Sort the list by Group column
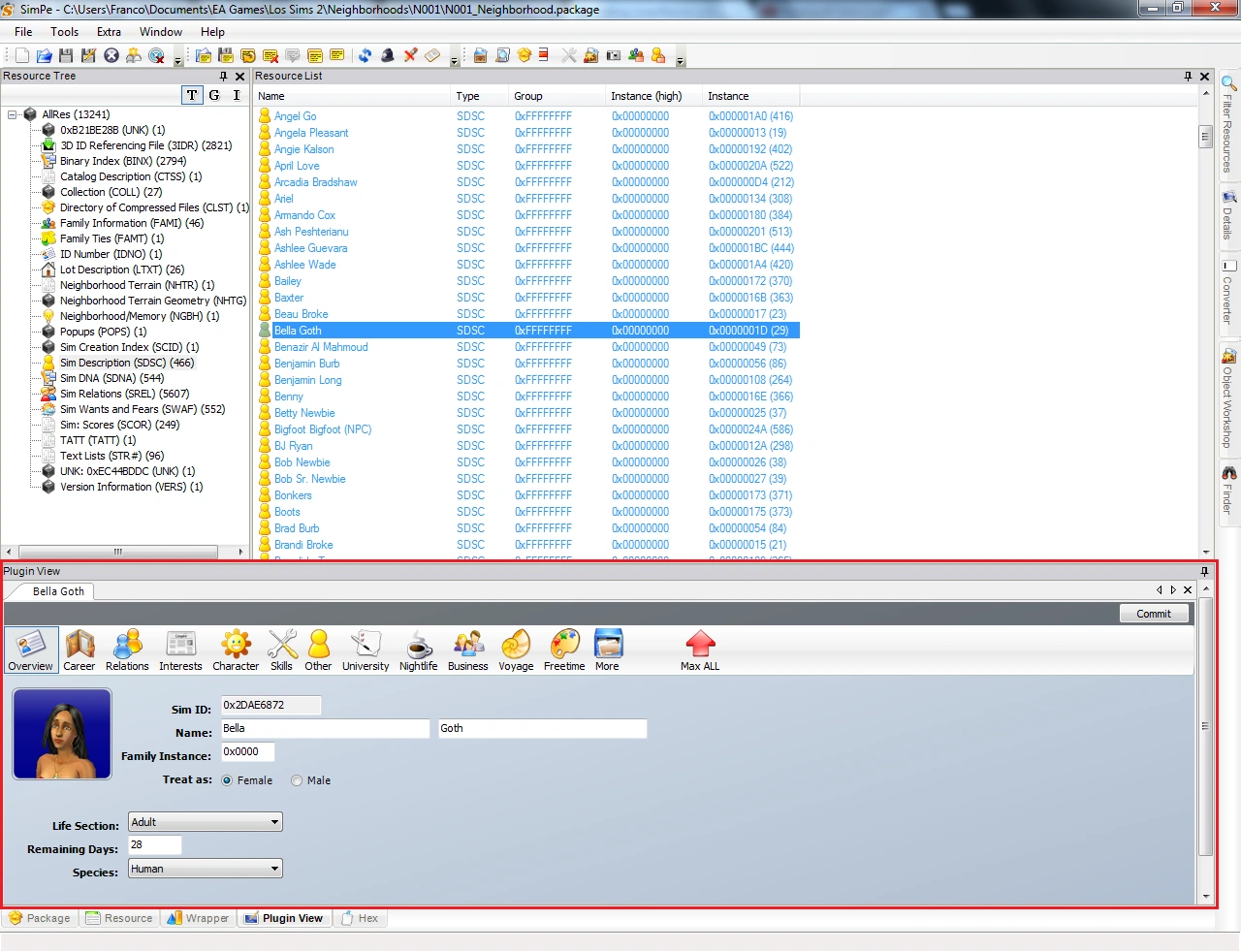Image resolution: width=1241 pixels, height=952 pixels. coord(557,96)
